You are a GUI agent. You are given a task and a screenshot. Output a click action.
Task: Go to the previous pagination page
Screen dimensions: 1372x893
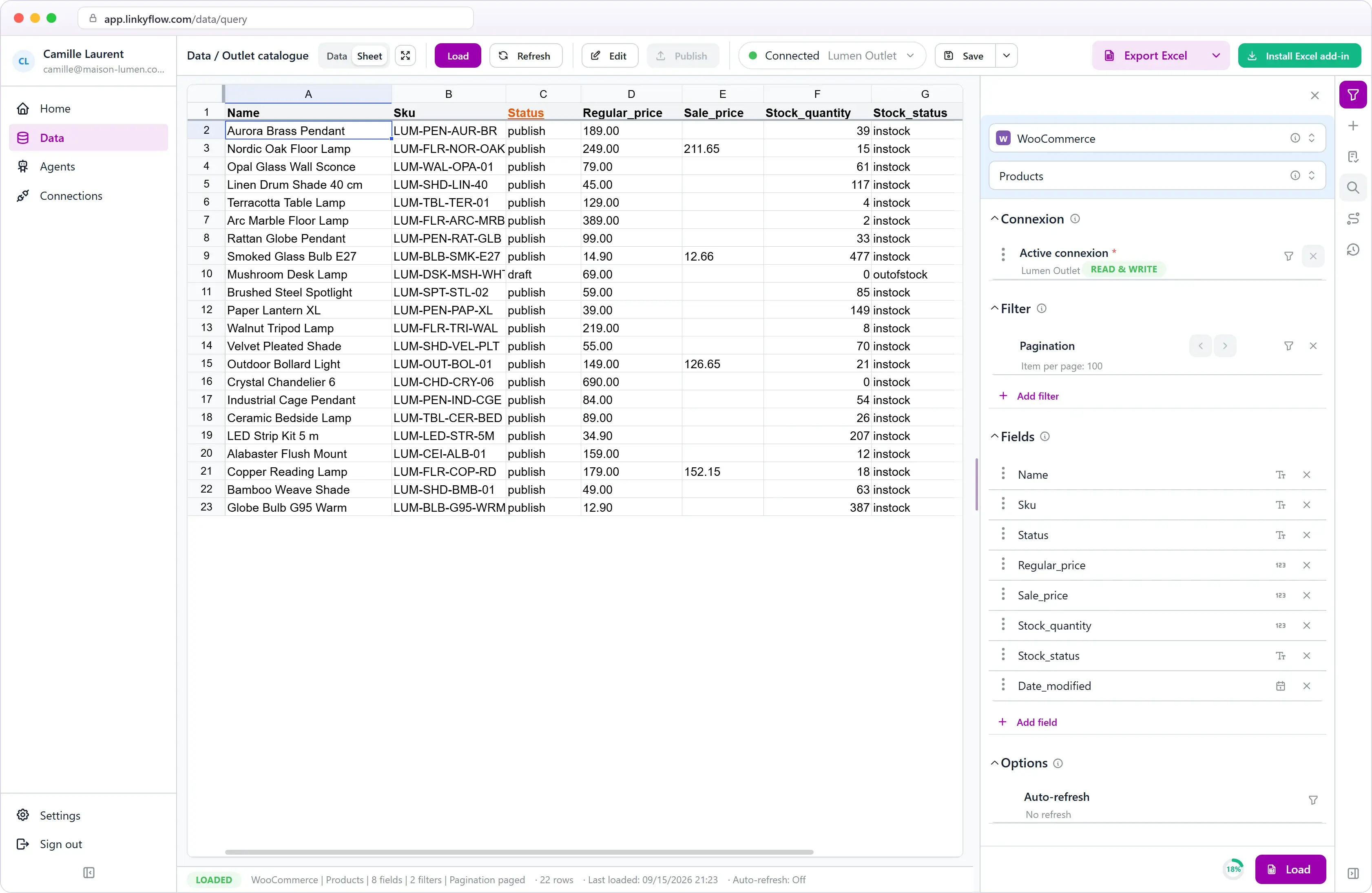click(1200, 346)
